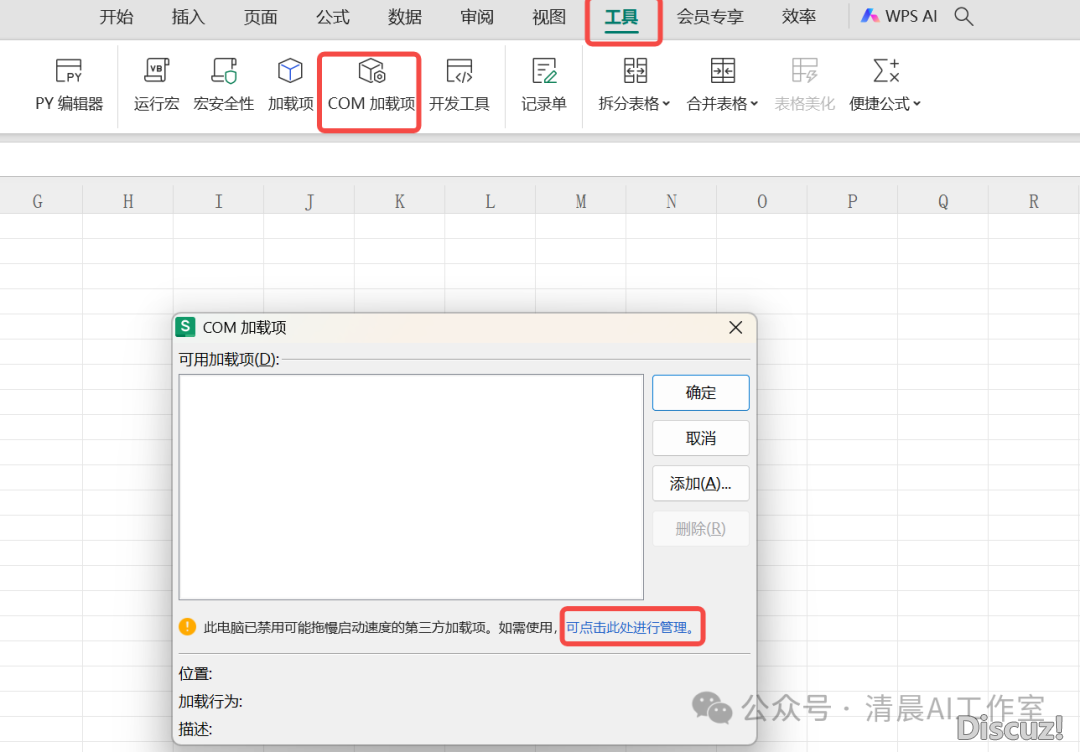This screenshot has height=752, width=1080.
Task: Open COM 加载项 from the ribbon
Action: pos(371,84)
